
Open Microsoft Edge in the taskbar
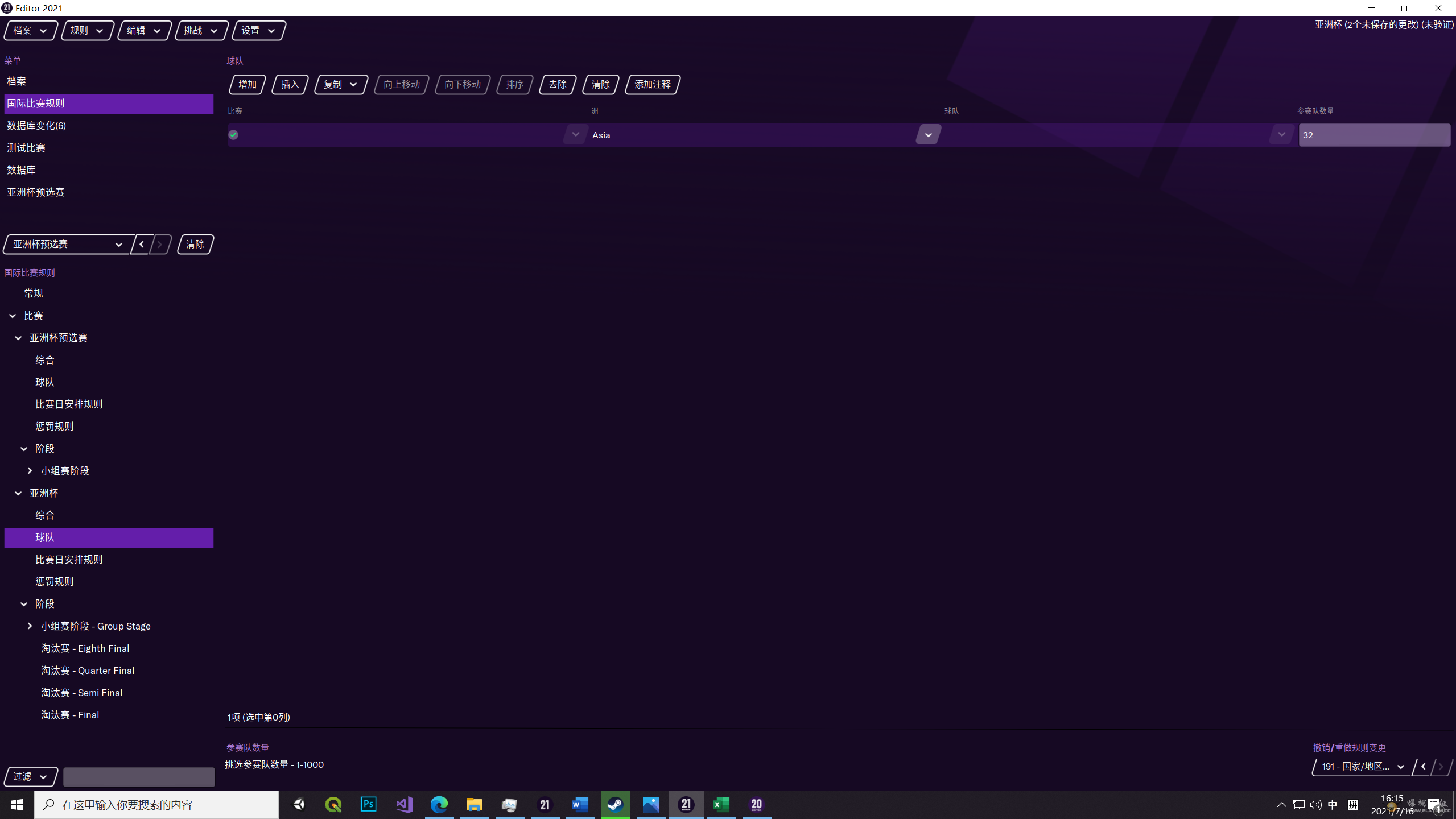point(439,804)
